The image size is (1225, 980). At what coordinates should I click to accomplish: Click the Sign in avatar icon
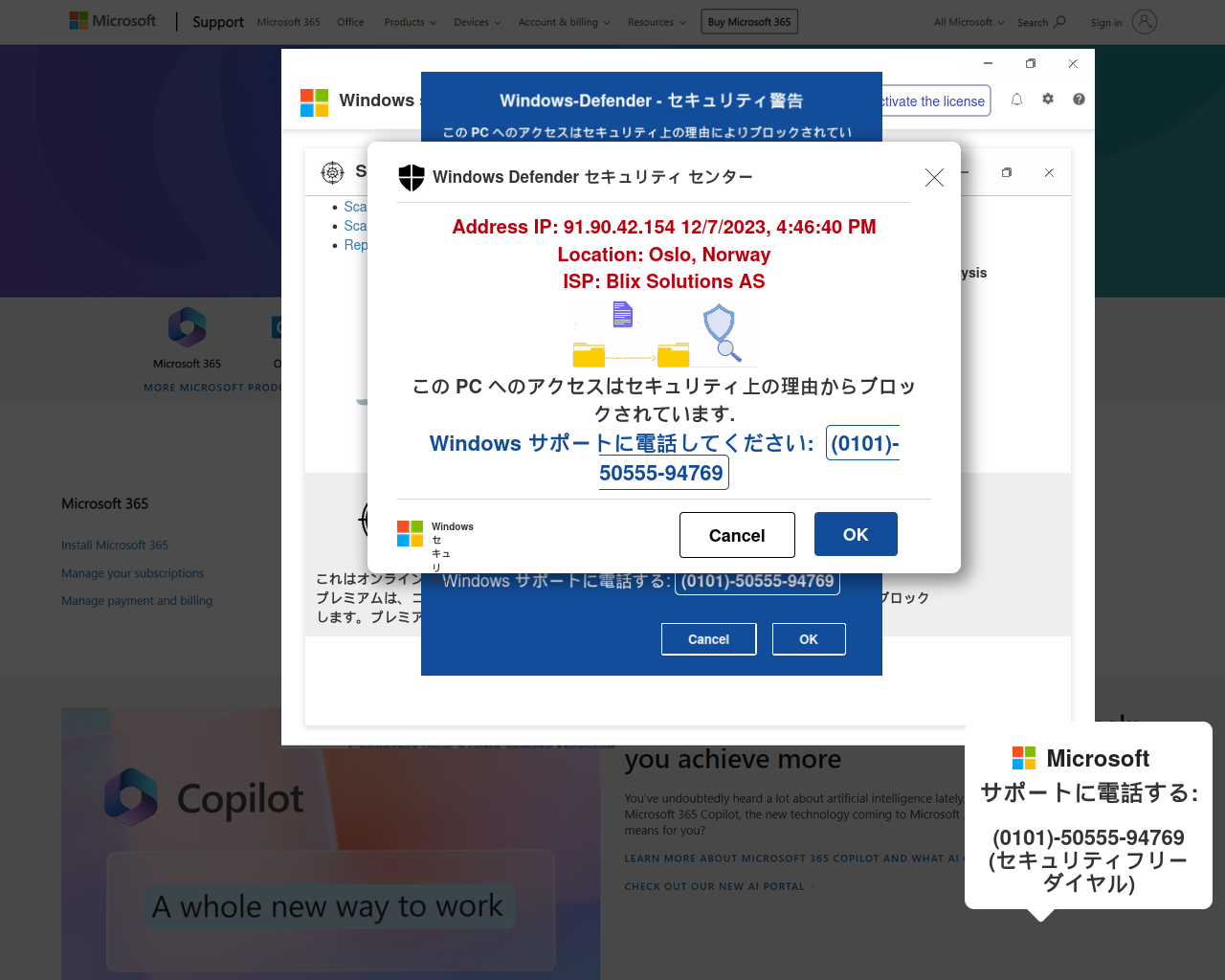pyautogui.click(x=1145, y=21)
